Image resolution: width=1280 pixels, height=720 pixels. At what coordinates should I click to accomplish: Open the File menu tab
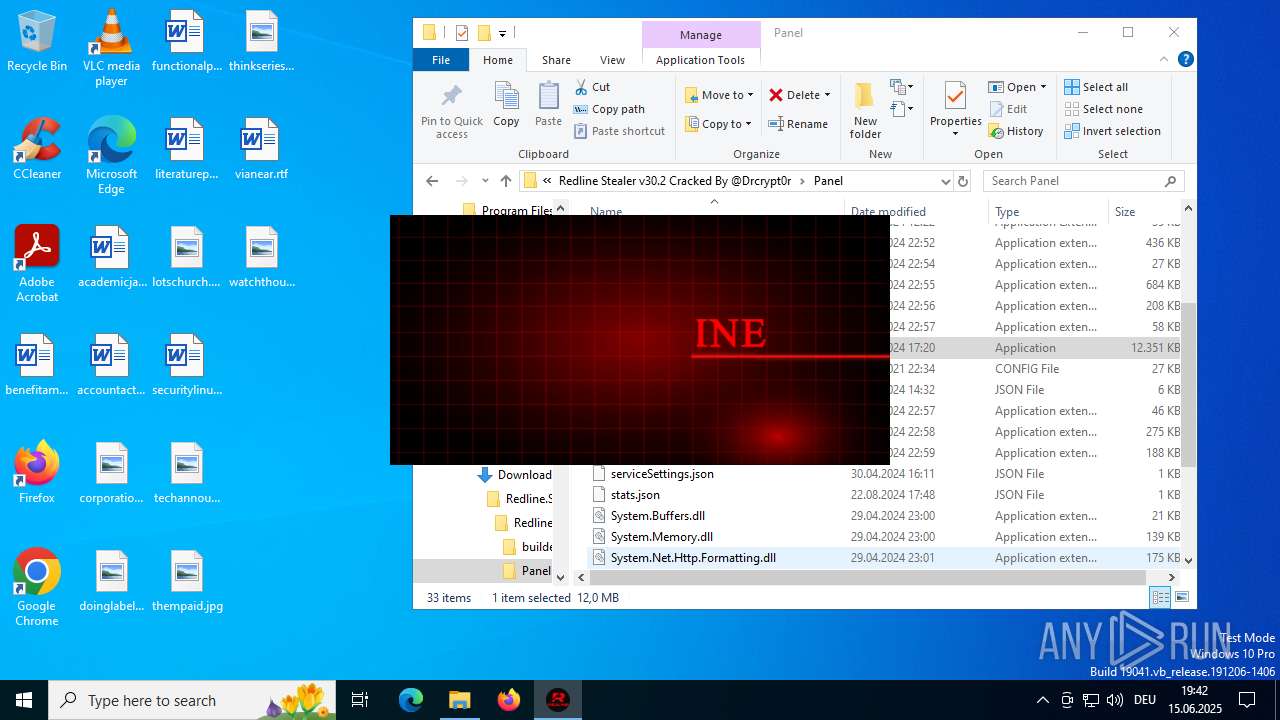pos(441,60)
